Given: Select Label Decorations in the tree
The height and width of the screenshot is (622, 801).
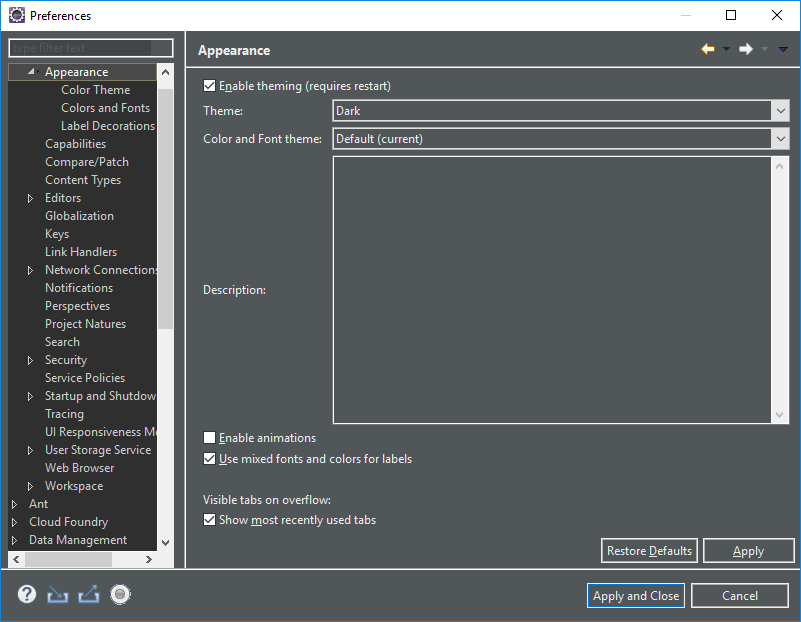Looking at the screenshot, I should click(x=108, y=126).
